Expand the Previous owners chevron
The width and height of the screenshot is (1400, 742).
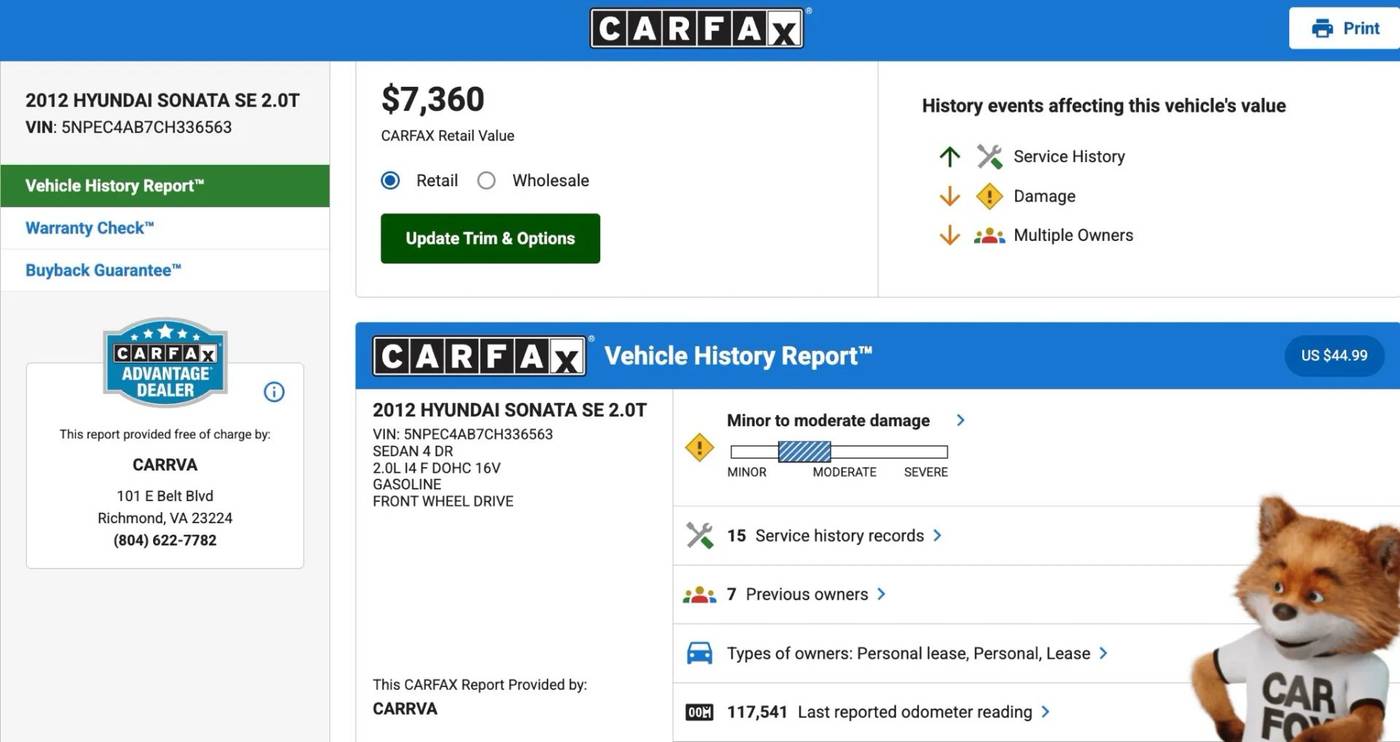click(881, 594)
